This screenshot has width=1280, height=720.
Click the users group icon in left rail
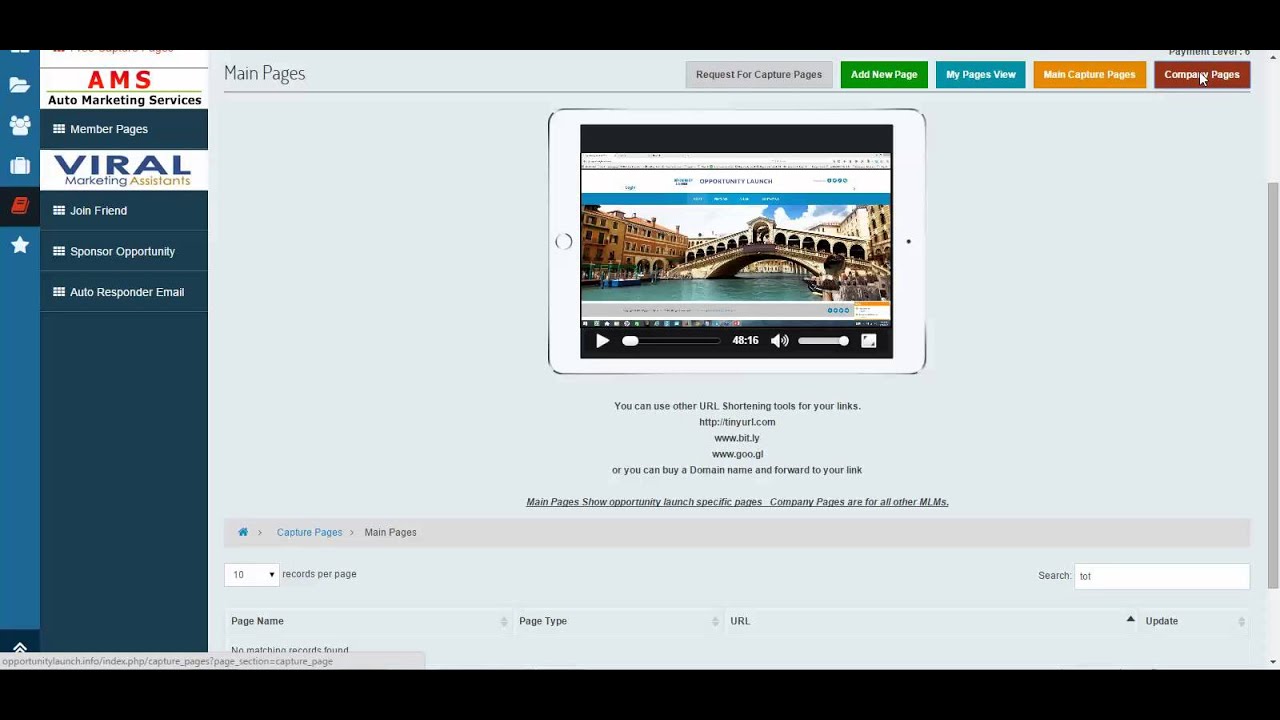coord(19,125)
